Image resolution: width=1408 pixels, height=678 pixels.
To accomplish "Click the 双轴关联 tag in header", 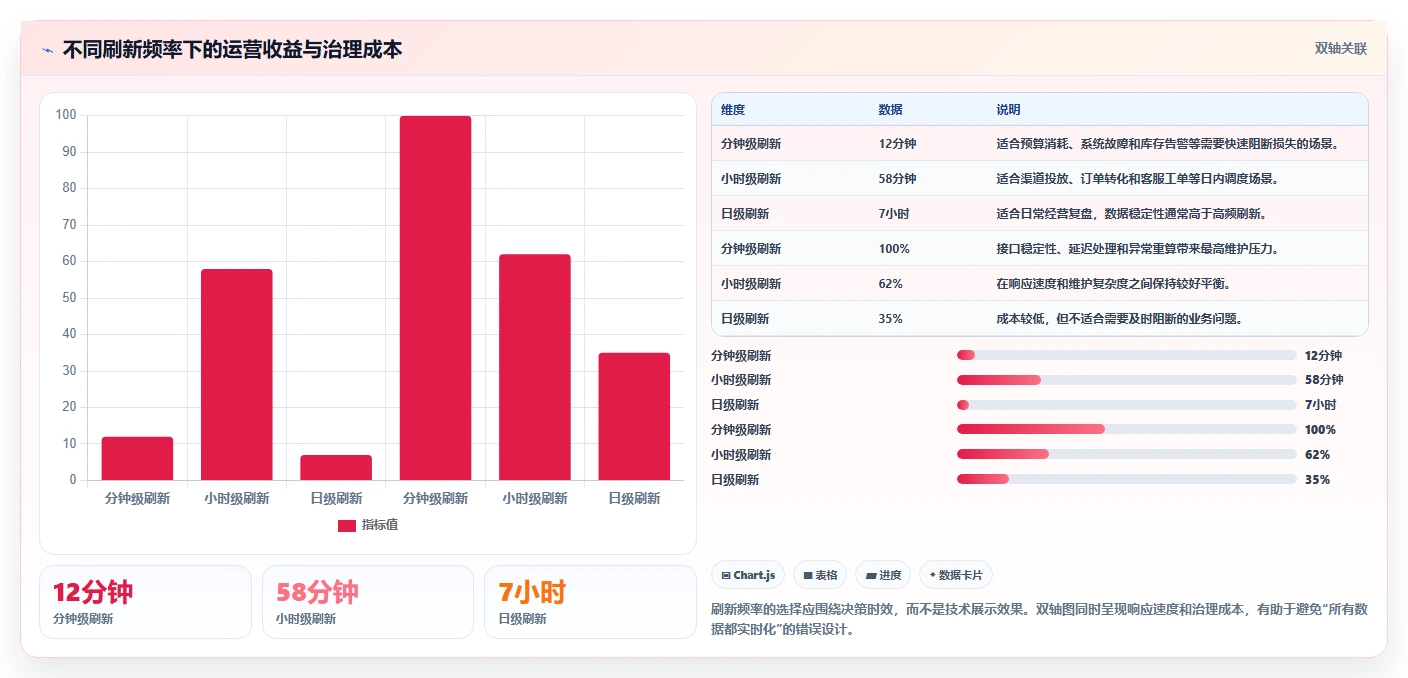I will 1340,48.
